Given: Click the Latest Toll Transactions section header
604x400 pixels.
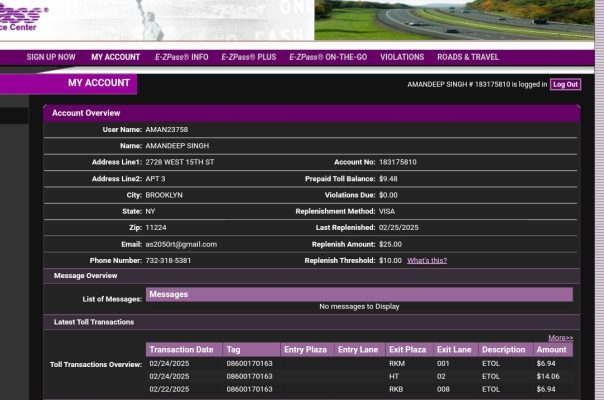Looking at the screenshot, I should coord(94,322).
